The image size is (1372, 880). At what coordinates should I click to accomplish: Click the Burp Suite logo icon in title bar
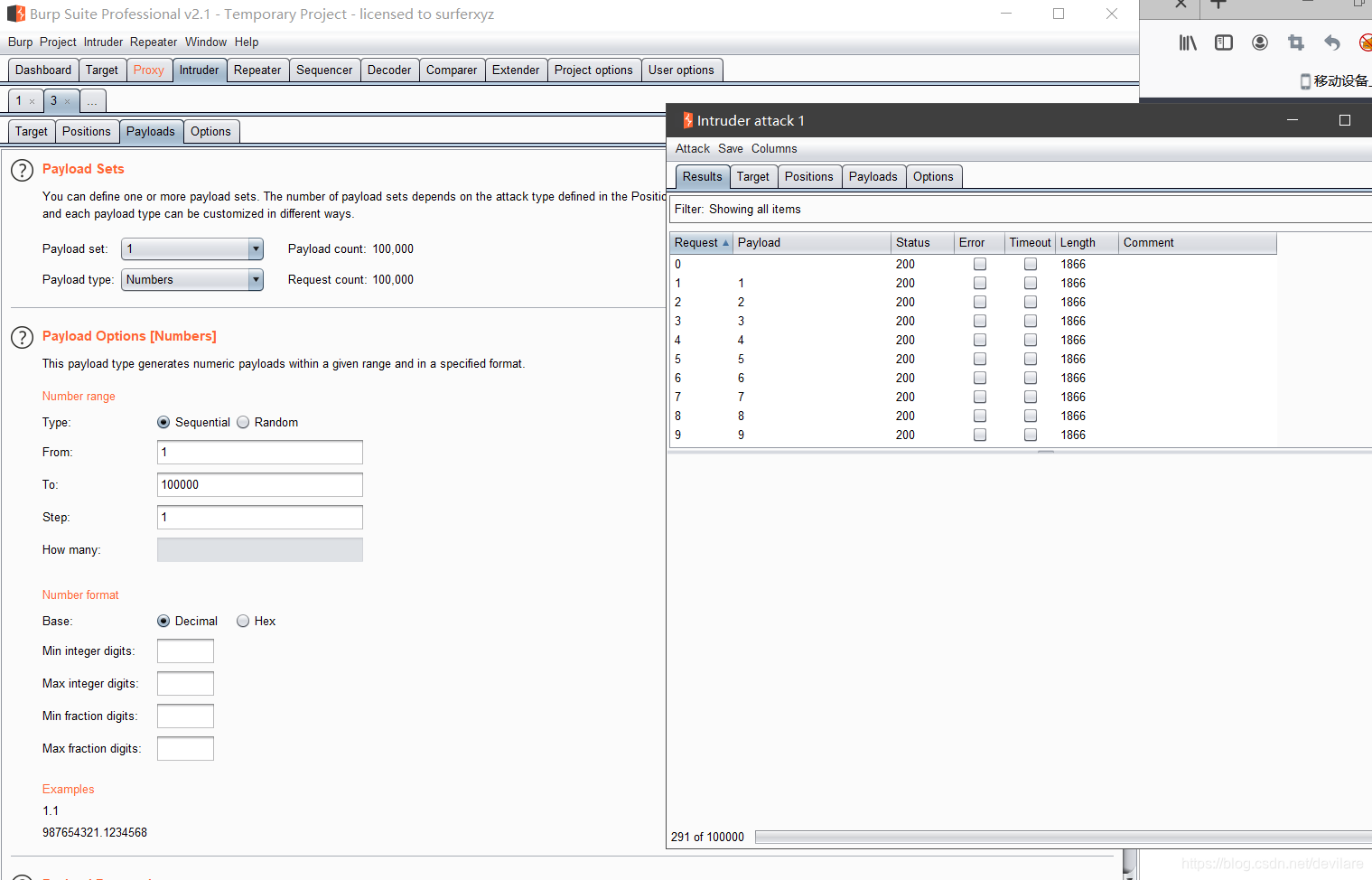(x=16, y=14)
